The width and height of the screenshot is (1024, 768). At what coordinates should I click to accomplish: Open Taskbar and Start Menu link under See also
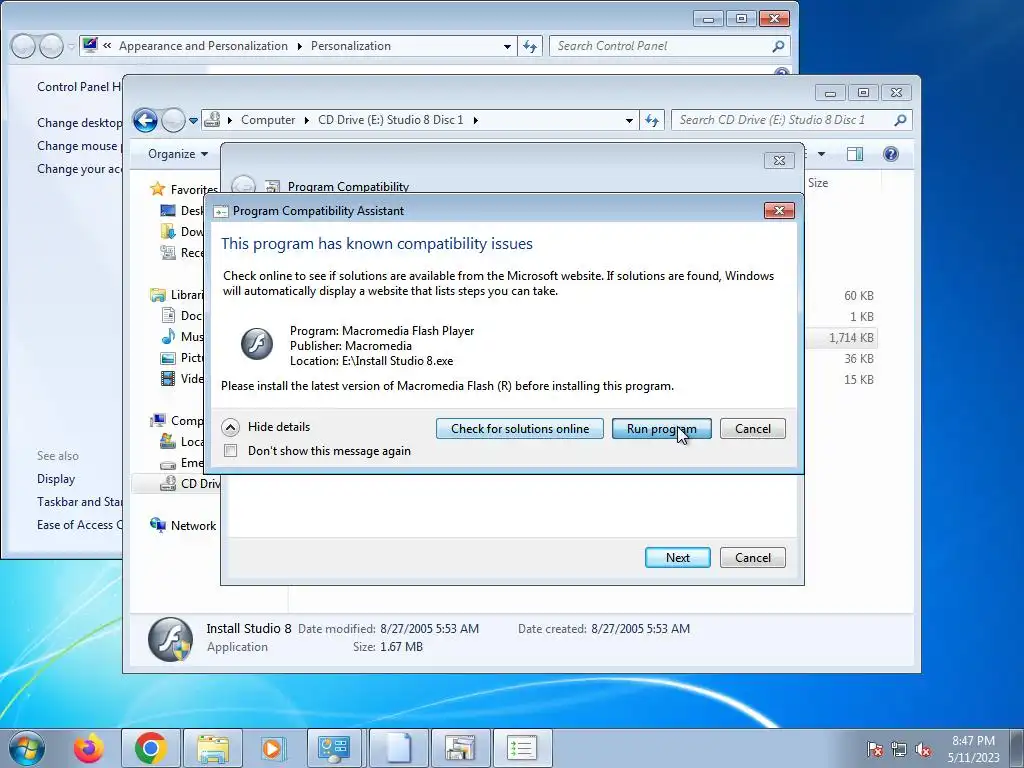(x=79, y=502)
